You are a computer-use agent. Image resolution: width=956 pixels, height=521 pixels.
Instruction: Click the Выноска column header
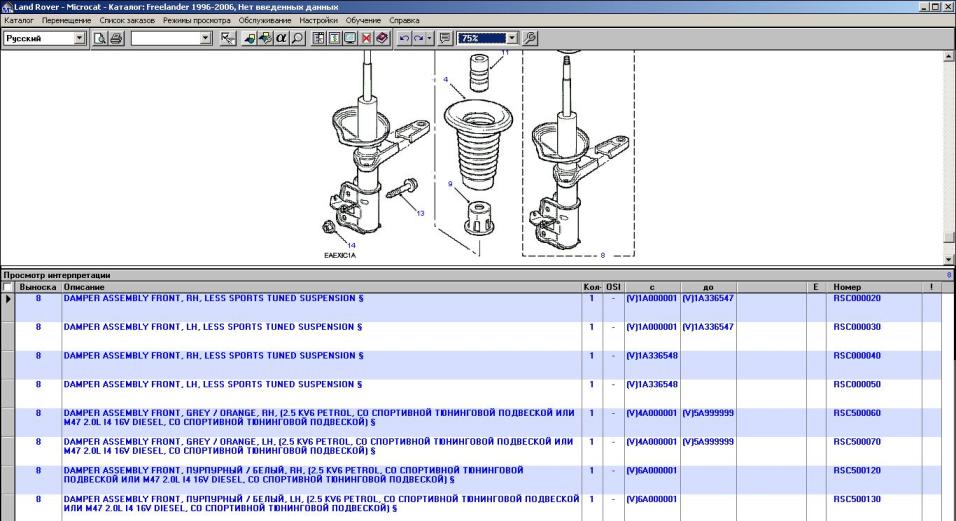[x=38, y=287]
